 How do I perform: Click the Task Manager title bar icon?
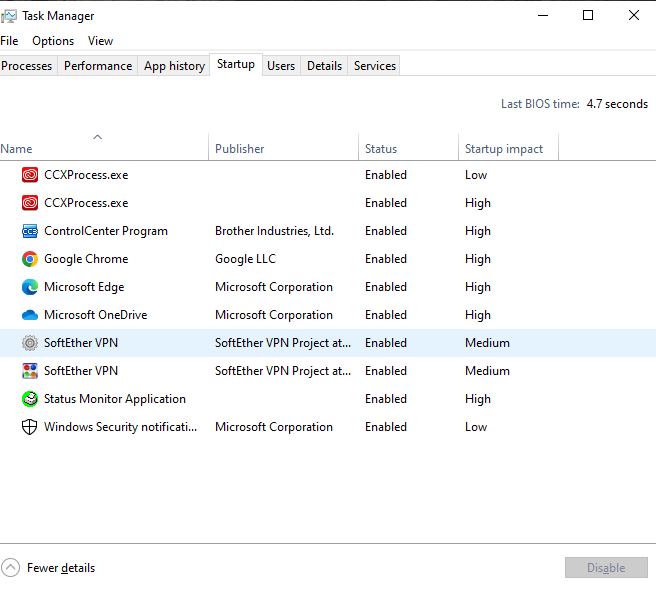click(x=8, y=16)
